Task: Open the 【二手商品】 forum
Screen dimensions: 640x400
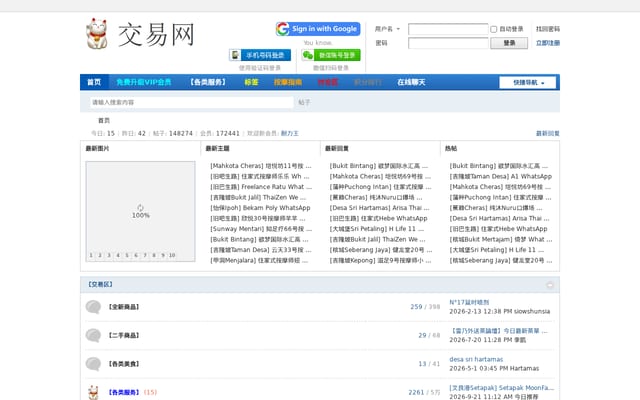Action: tap(124, 336)
